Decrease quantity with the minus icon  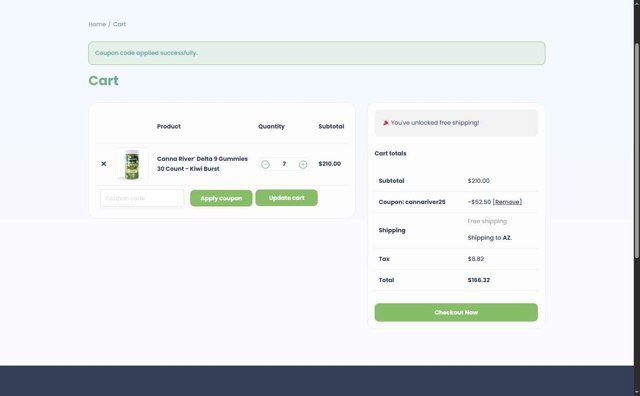pos(265,164)
